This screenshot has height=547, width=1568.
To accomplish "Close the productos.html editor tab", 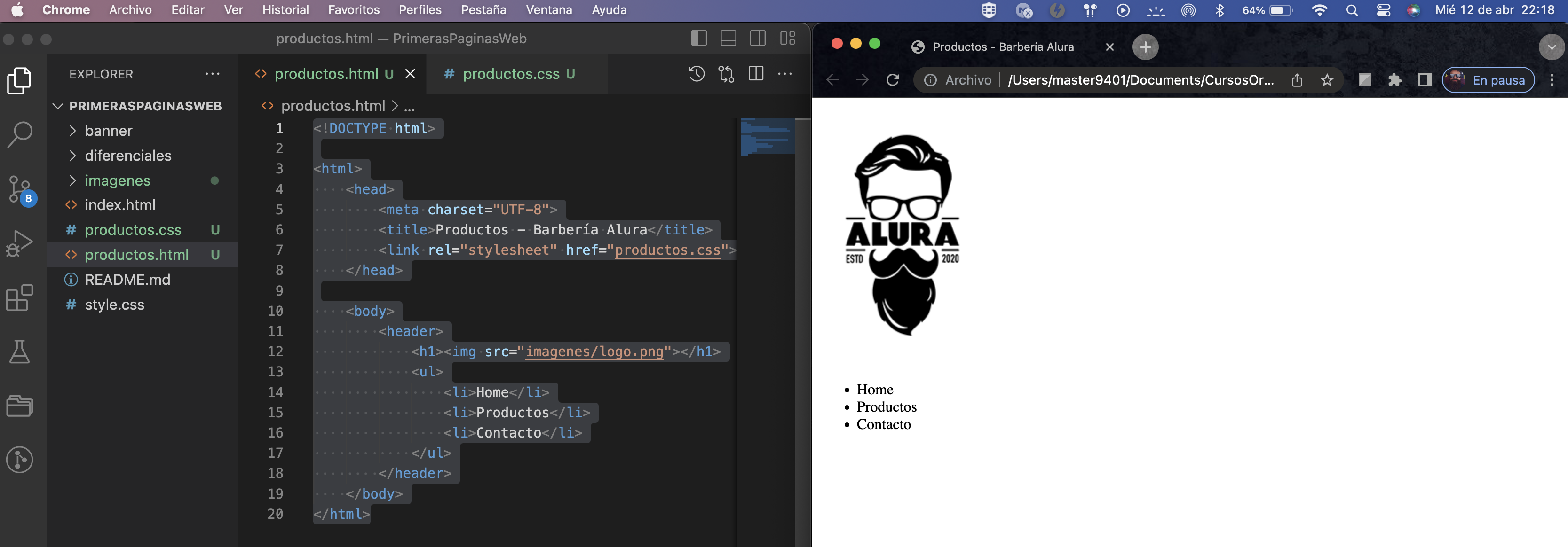I will click(410, 74).
